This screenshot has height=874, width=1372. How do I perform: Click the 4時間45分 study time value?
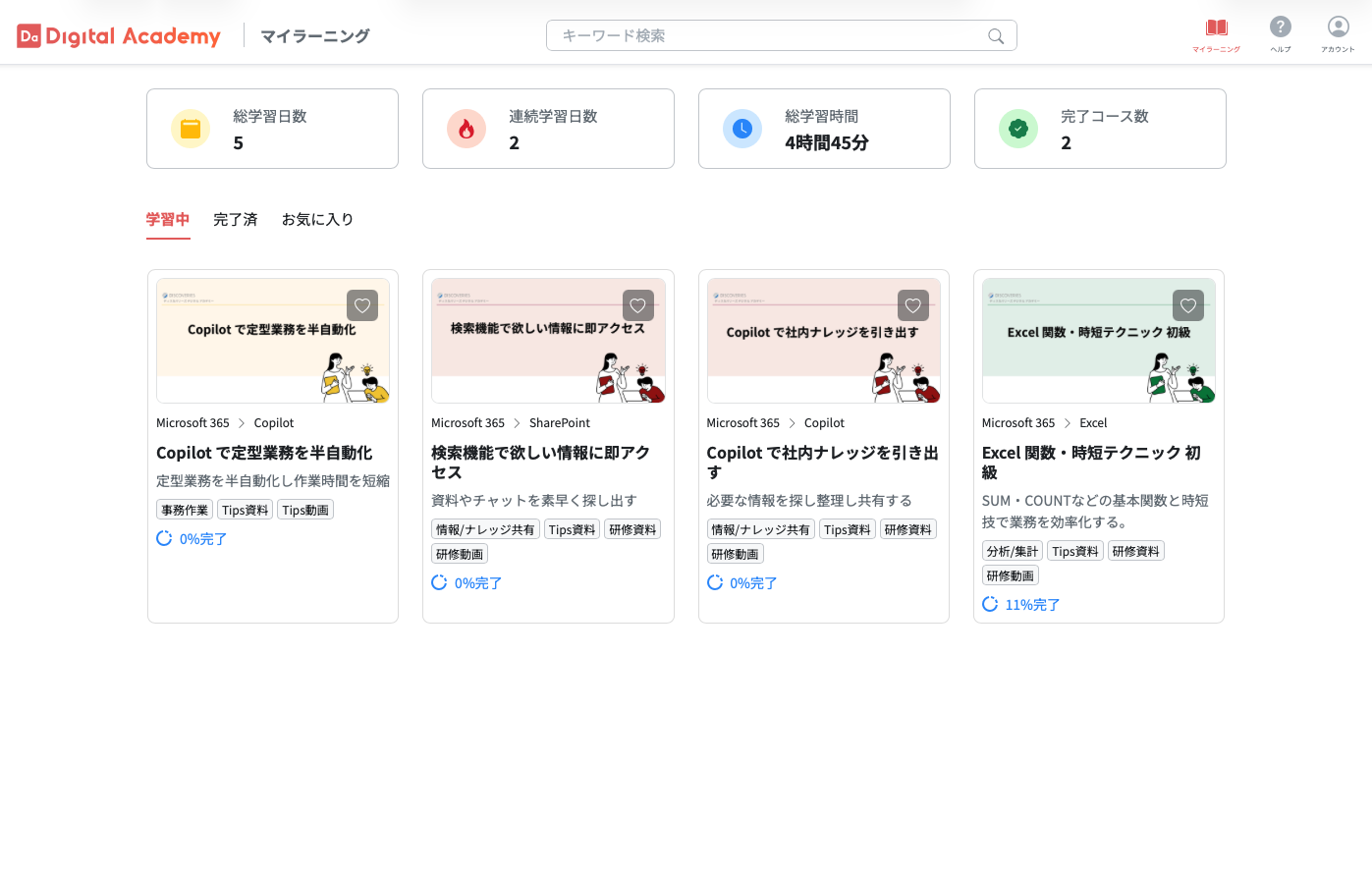(827, 143)
